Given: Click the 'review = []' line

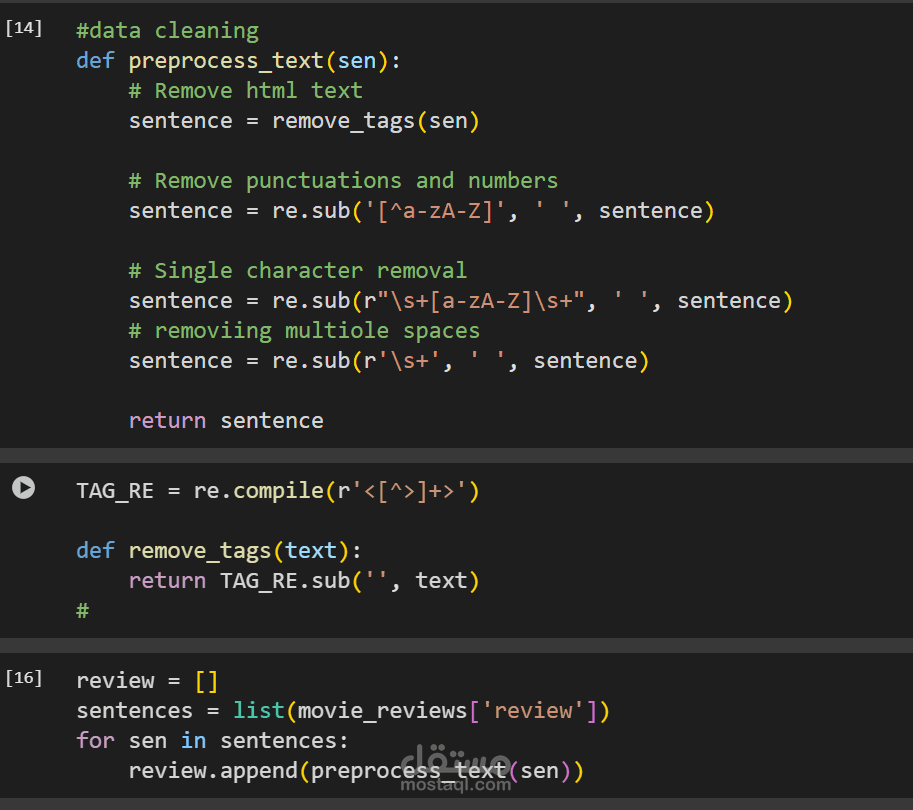Looking at the screenshot, I should (x=147, y=681).
